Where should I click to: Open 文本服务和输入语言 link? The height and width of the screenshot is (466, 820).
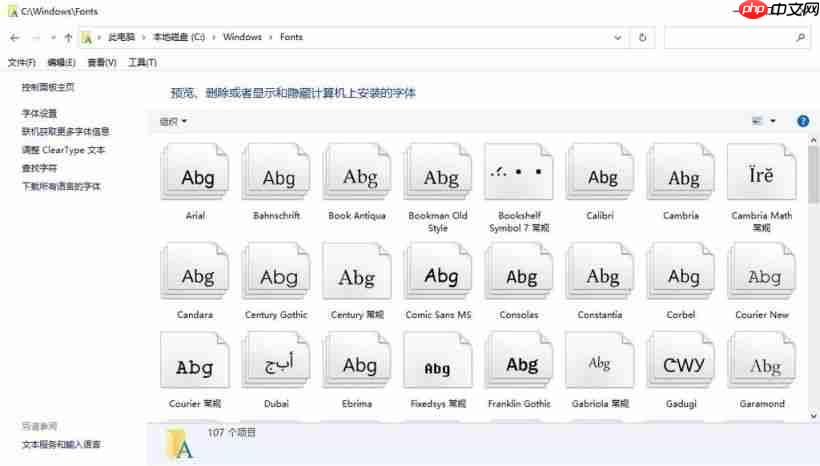pos(61,445)
